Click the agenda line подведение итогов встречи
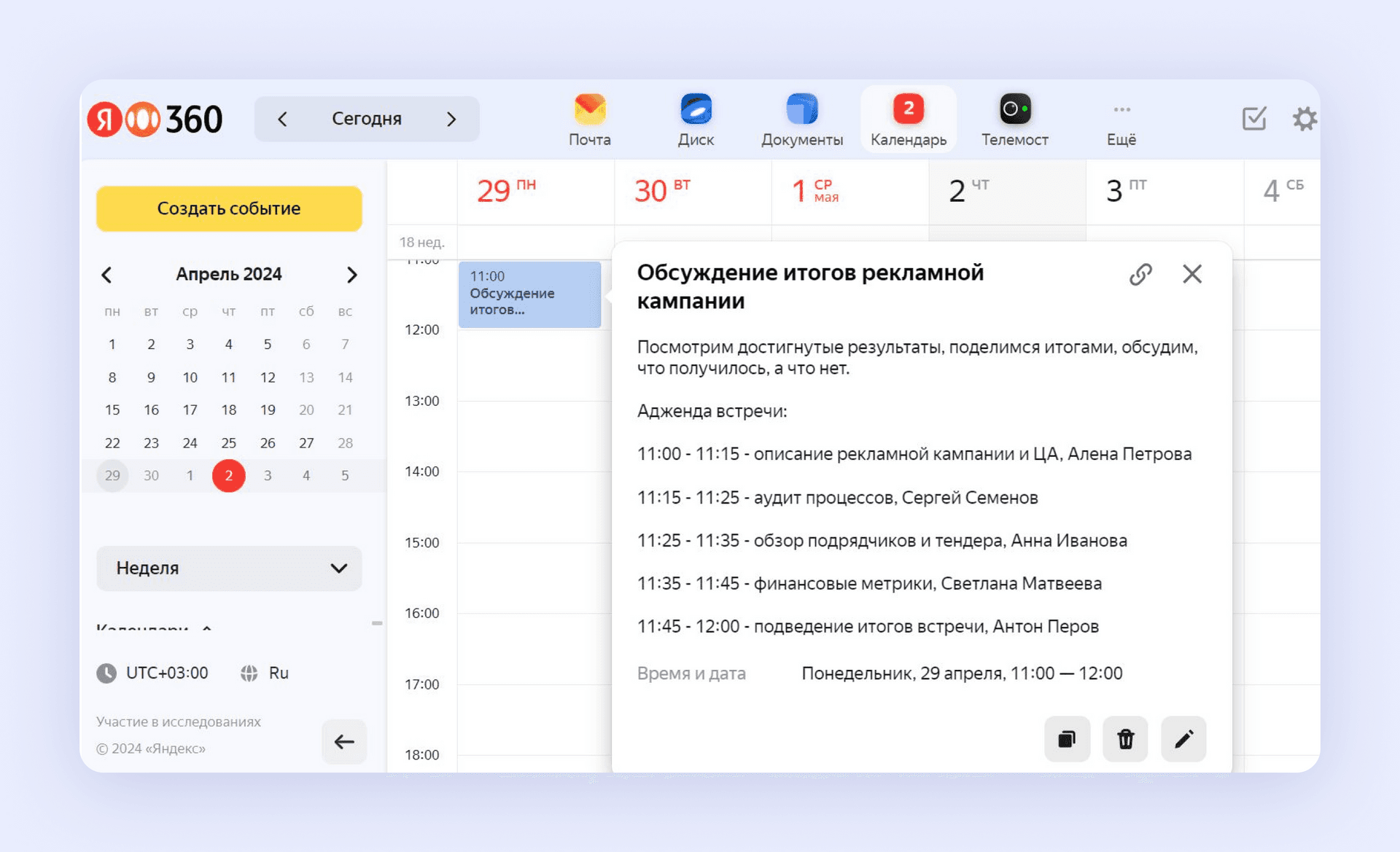1400x852 pixels. 868,627
